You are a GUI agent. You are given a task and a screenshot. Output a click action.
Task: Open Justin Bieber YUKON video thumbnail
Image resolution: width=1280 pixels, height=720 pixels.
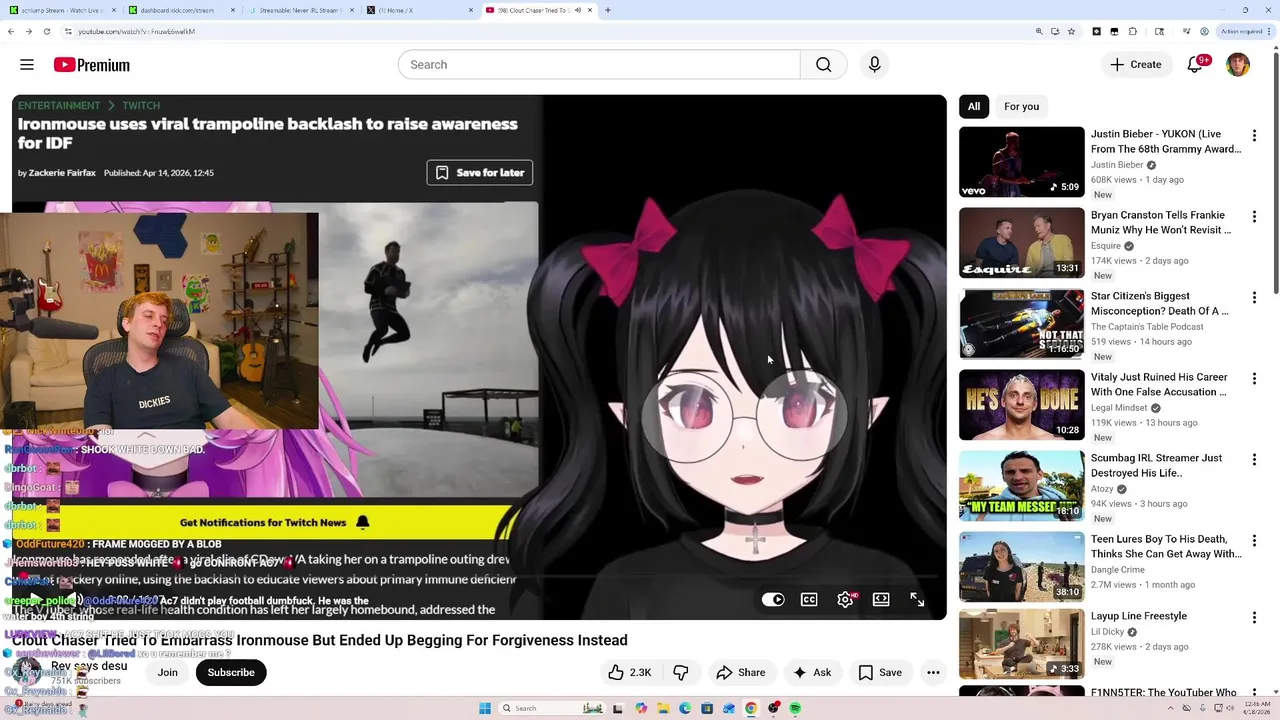(x=1021, y=161)
